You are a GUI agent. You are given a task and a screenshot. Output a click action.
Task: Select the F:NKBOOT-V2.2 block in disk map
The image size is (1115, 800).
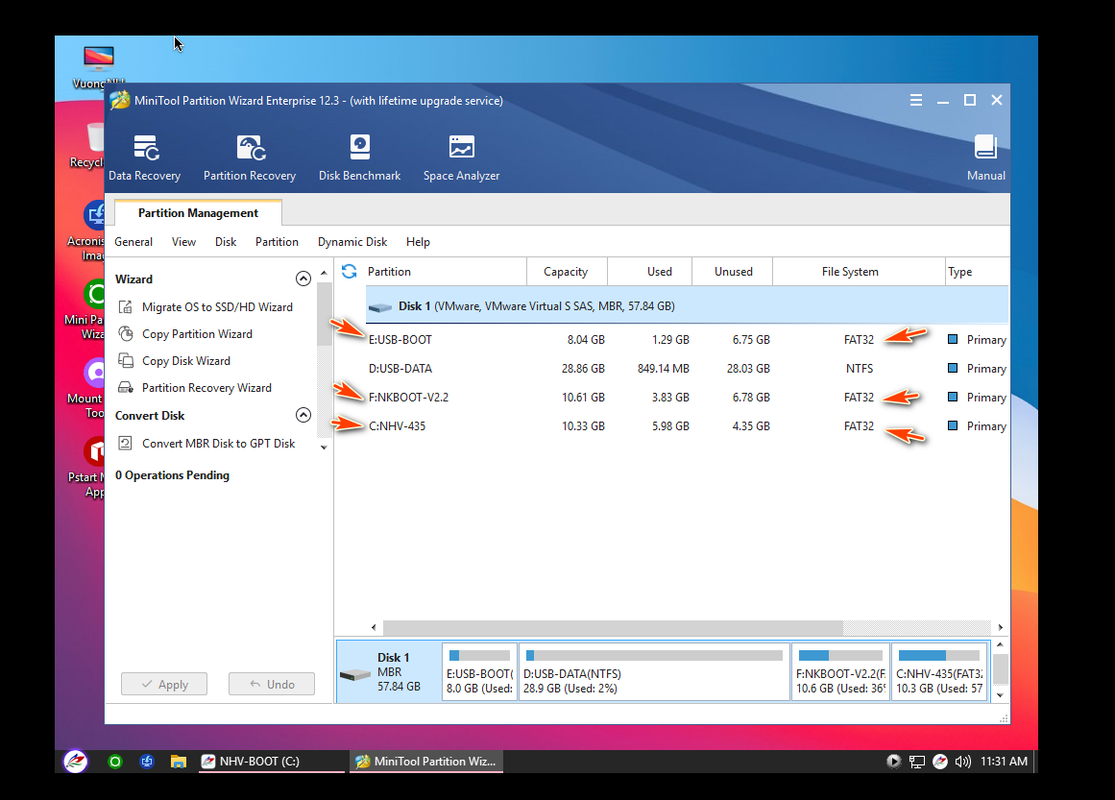[841, 673]
